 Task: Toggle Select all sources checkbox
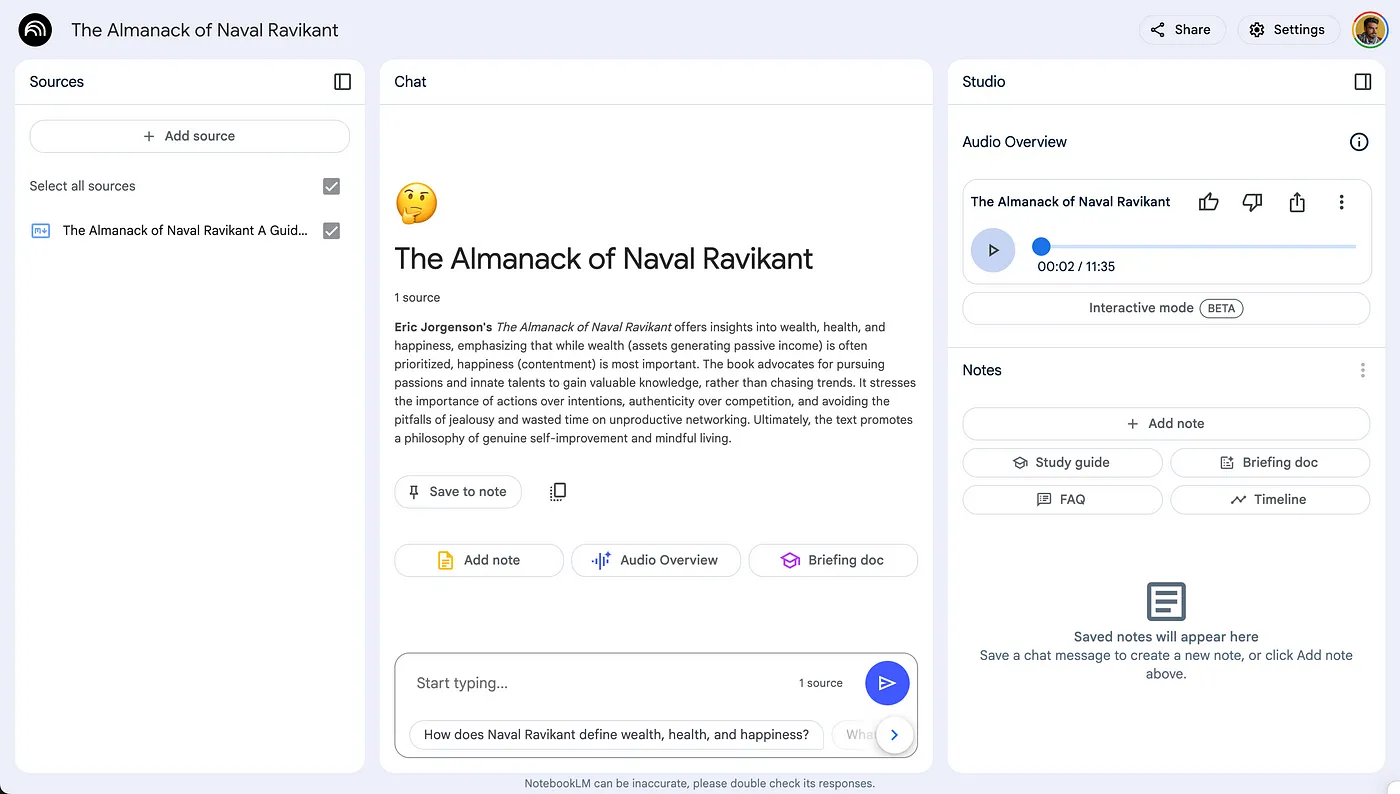332,186
